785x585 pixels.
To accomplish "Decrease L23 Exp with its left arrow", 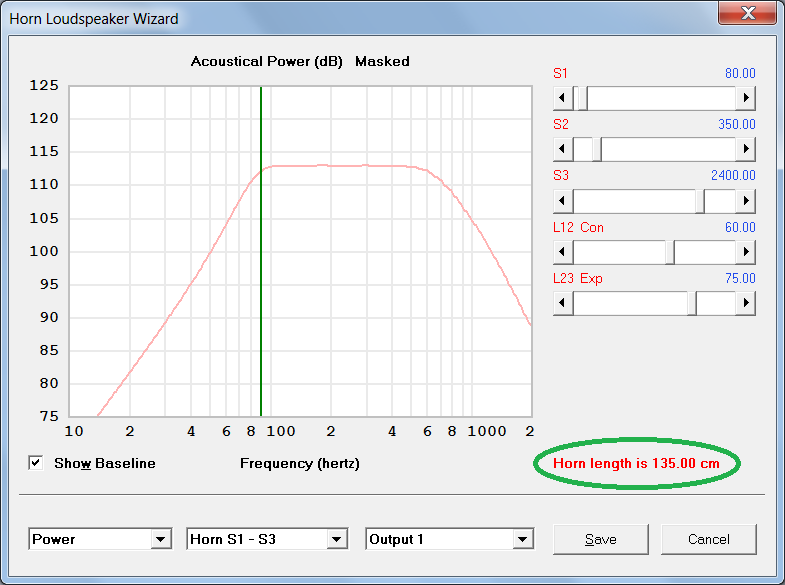I will pyautogui.click(x=563, y=303).
